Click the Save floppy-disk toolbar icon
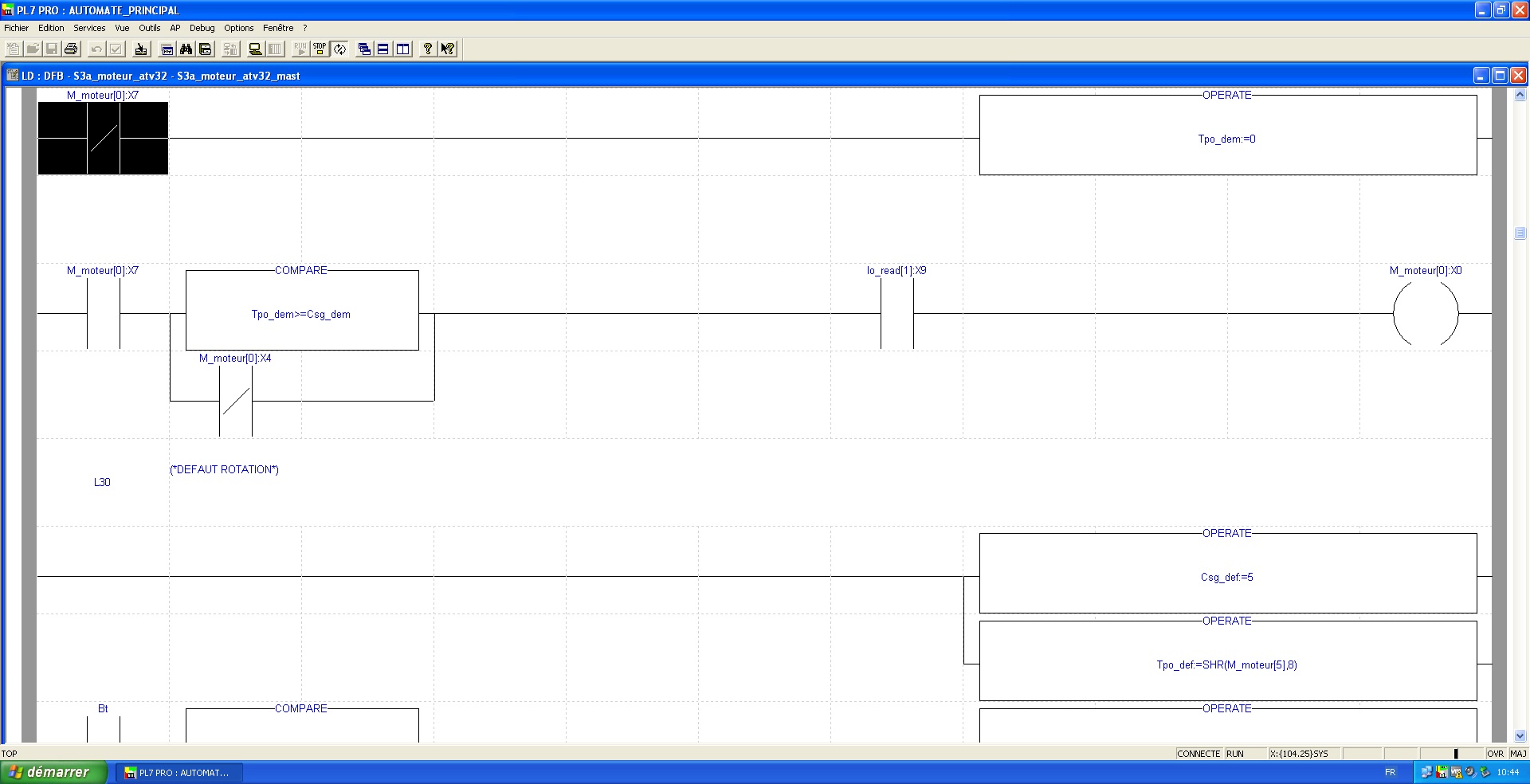Screen dimensions: 1530x784 52,49
